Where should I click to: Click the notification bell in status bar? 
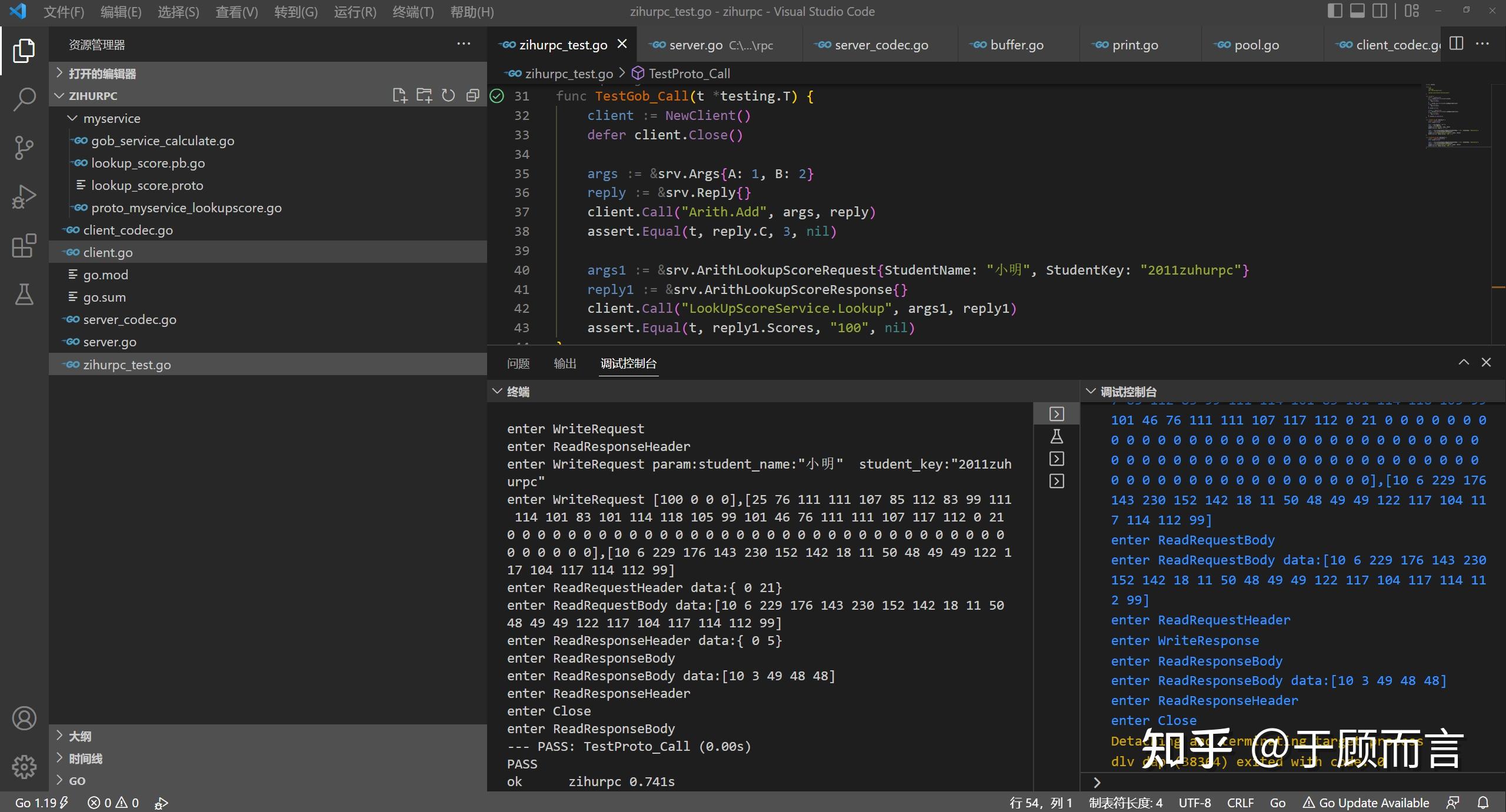point(1484,802)
